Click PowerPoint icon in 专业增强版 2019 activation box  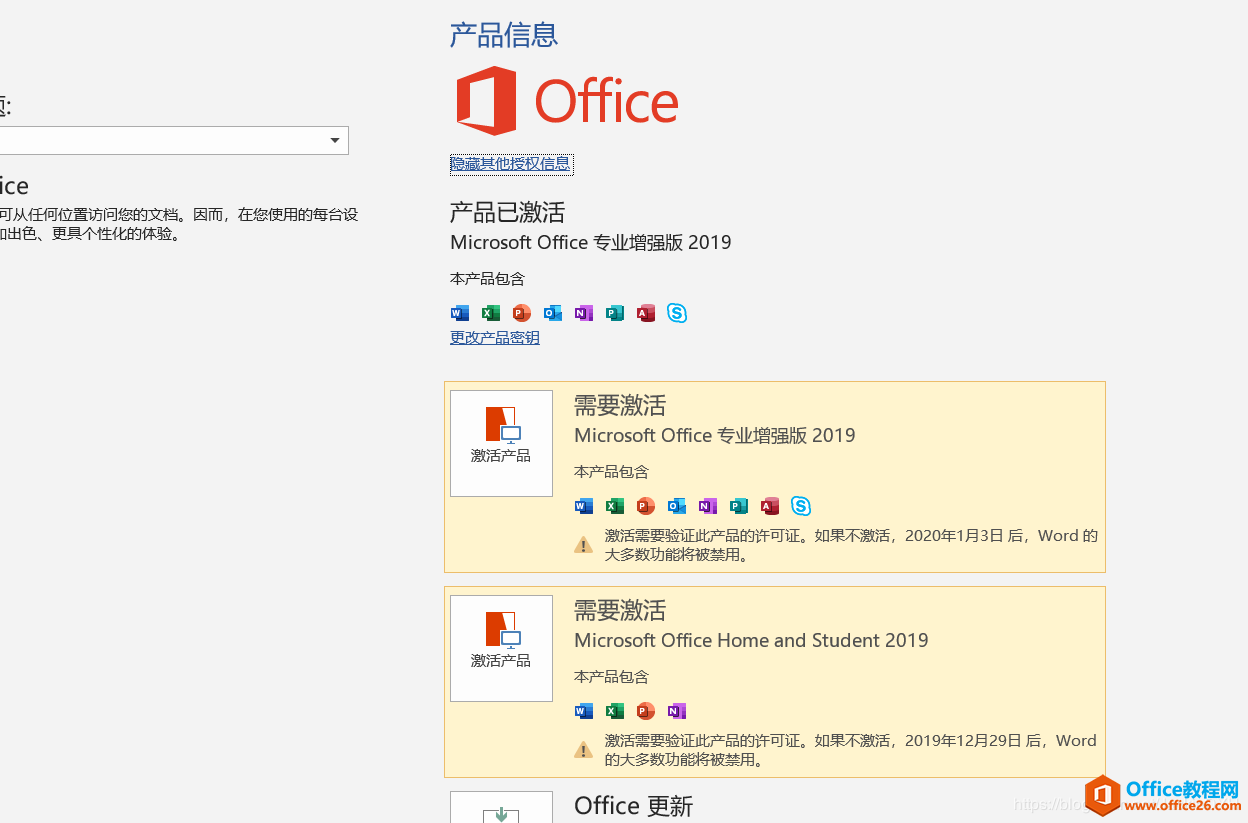(x=646, y=506)
